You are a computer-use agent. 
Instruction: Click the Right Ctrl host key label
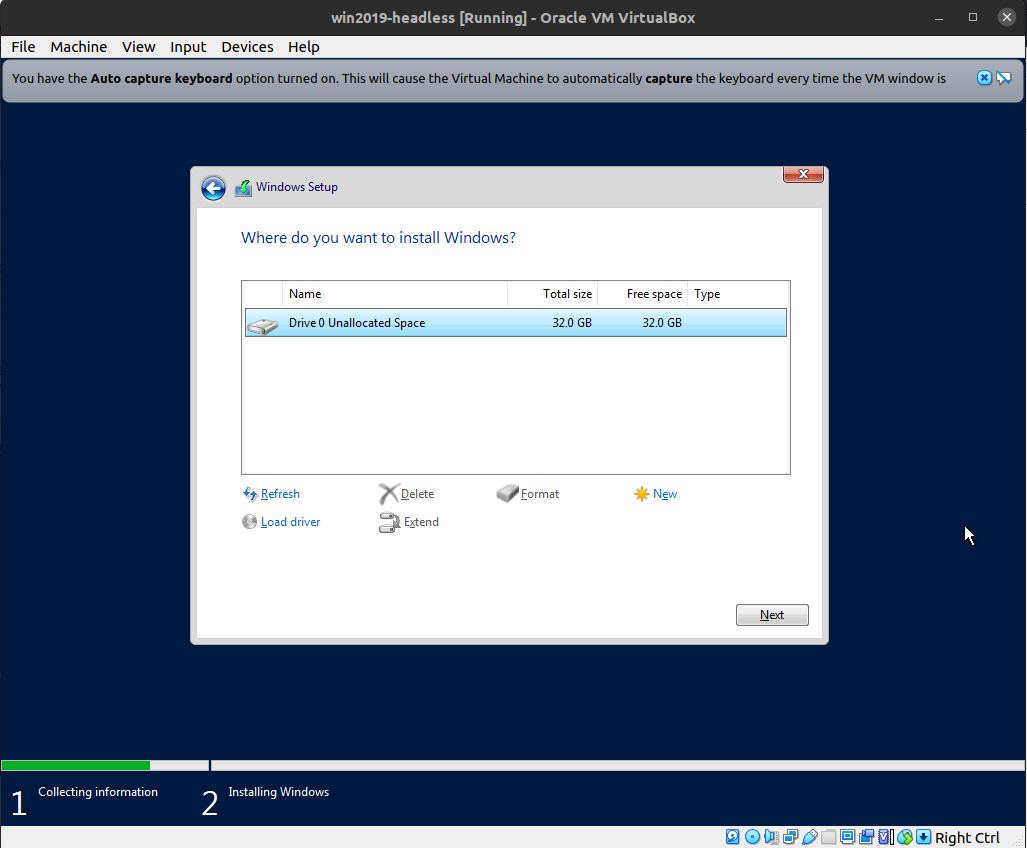pyautogui.click(x=967, y=838)
